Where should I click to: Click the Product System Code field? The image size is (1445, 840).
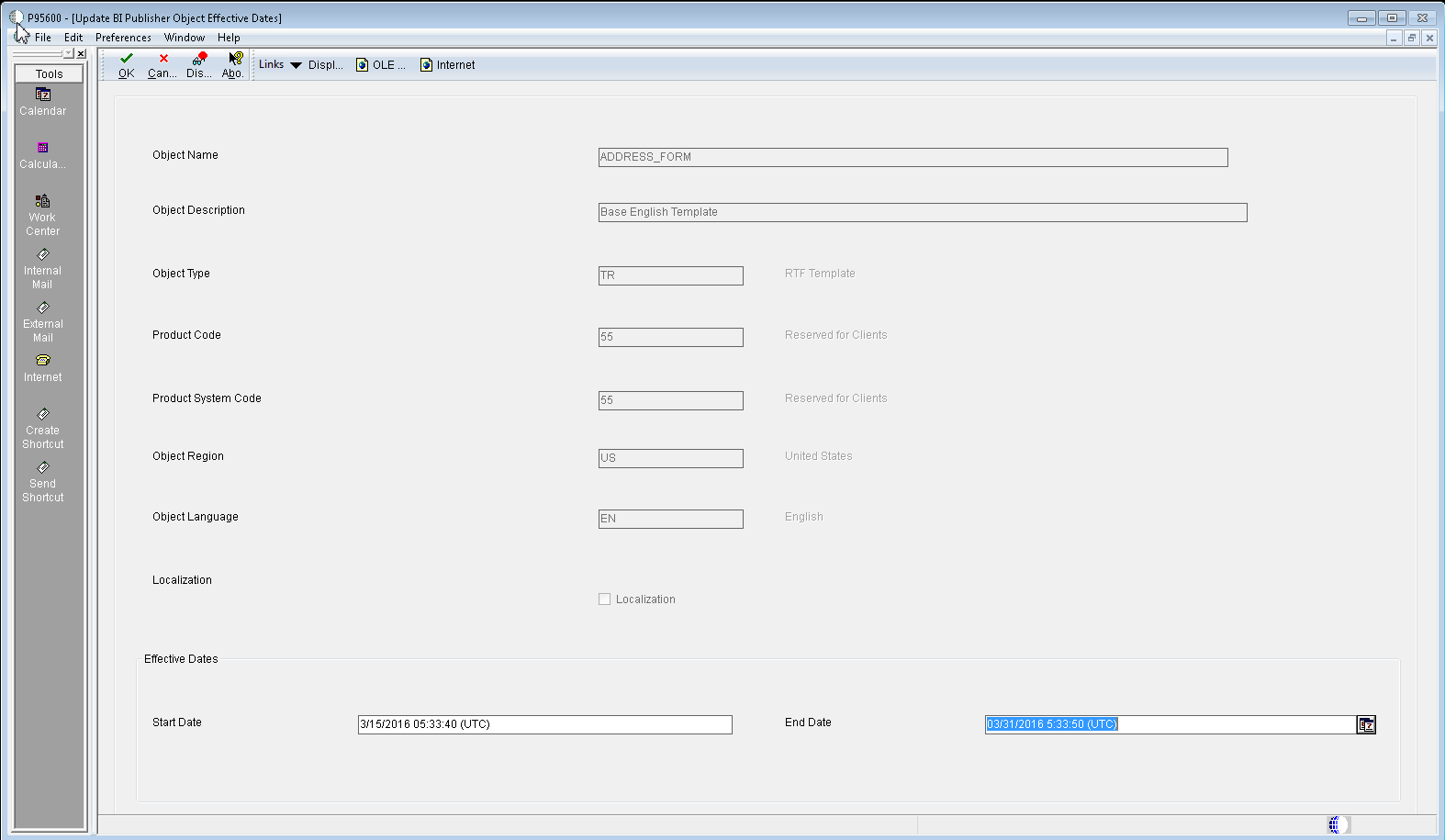pos(671,401)
